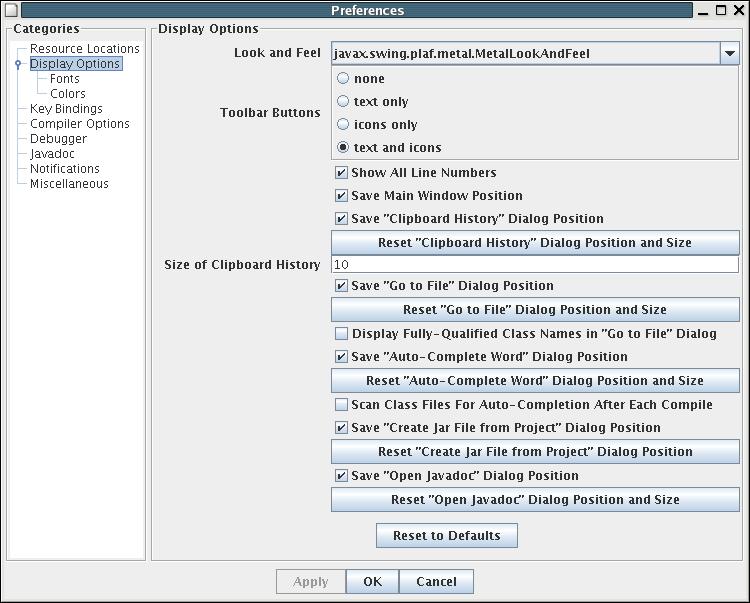The height and width of the screenshot is (603, 750).
Task: Select Colors in Categories tree
Action: pos(68,94)
